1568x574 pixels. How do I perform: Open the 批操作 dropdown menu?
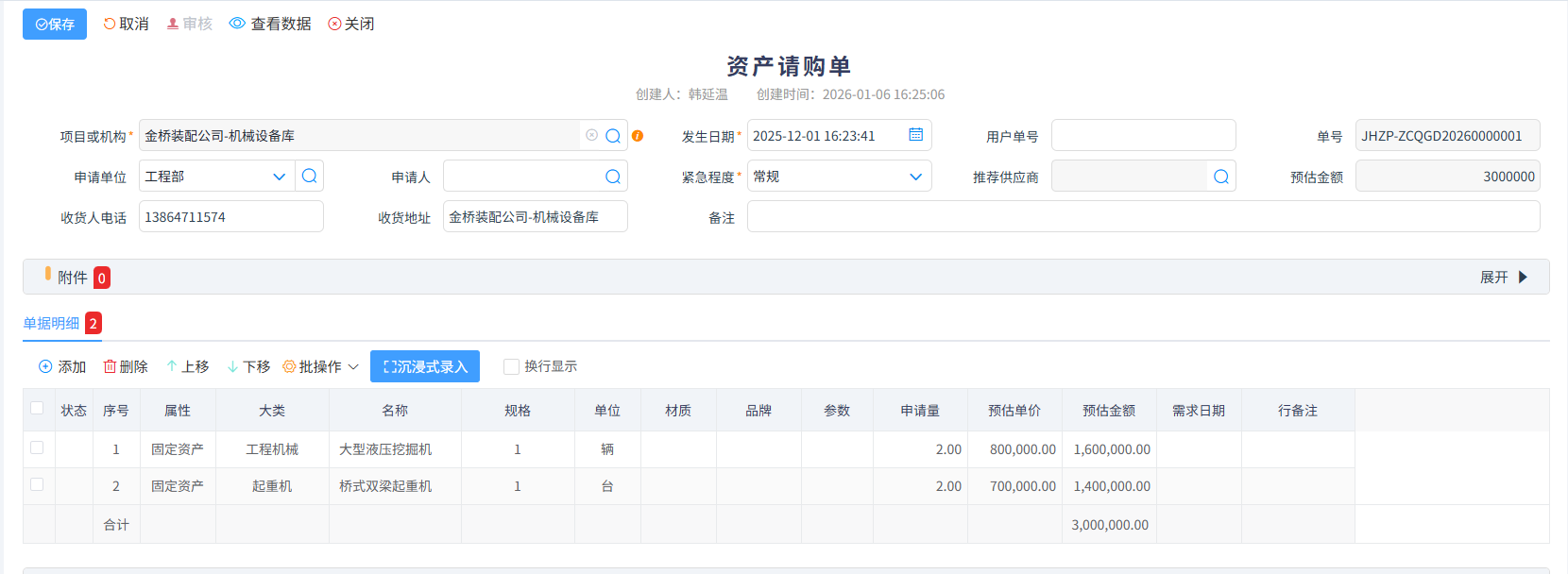tap(321, 366)
